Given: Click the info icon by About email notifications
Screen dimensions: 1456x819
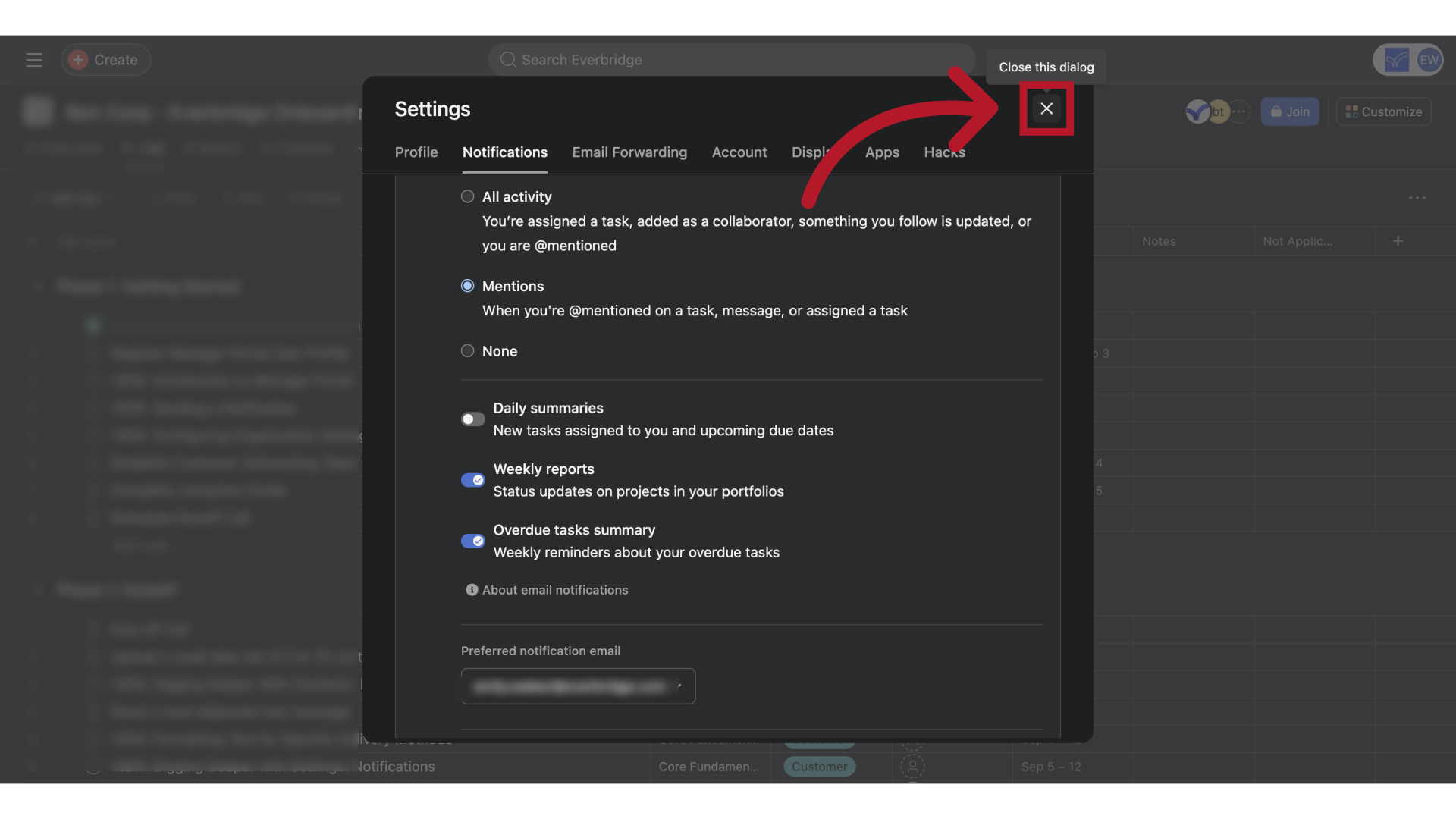Looking at the screenshot, I should pyautogui.click(x=471, y=589).
